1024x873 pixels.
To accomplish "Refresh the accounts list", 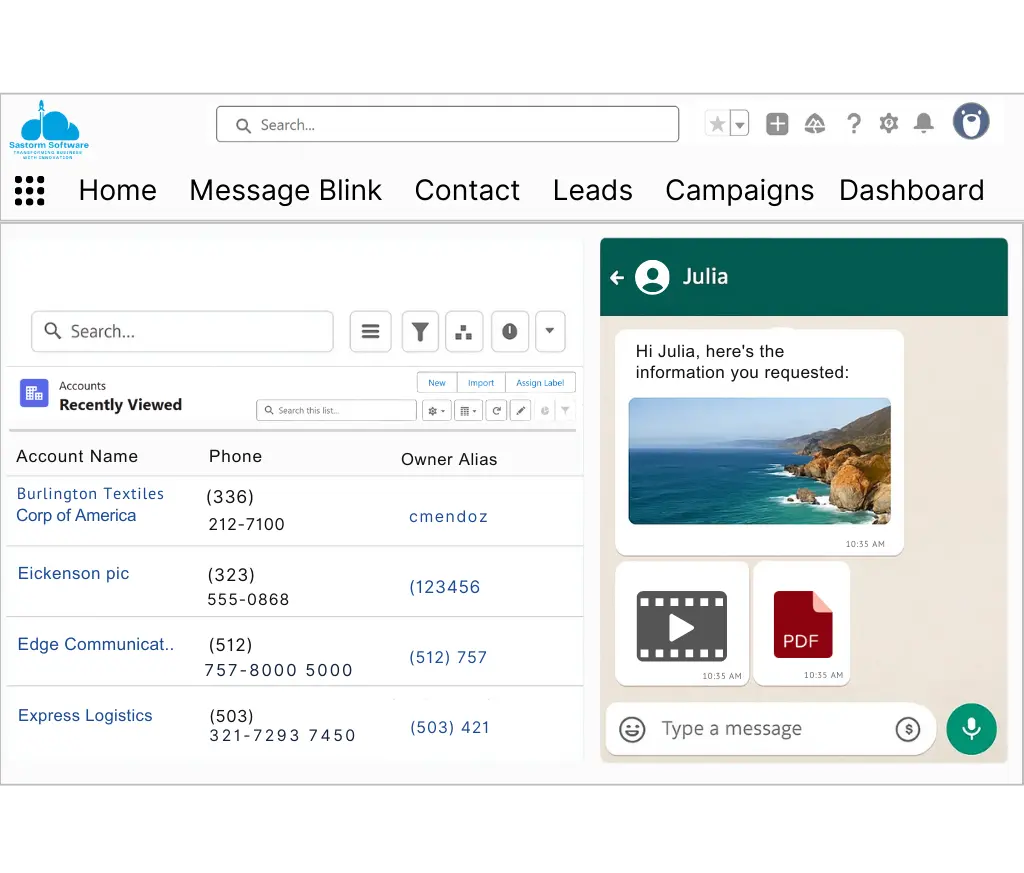I will tap(496, 410).
